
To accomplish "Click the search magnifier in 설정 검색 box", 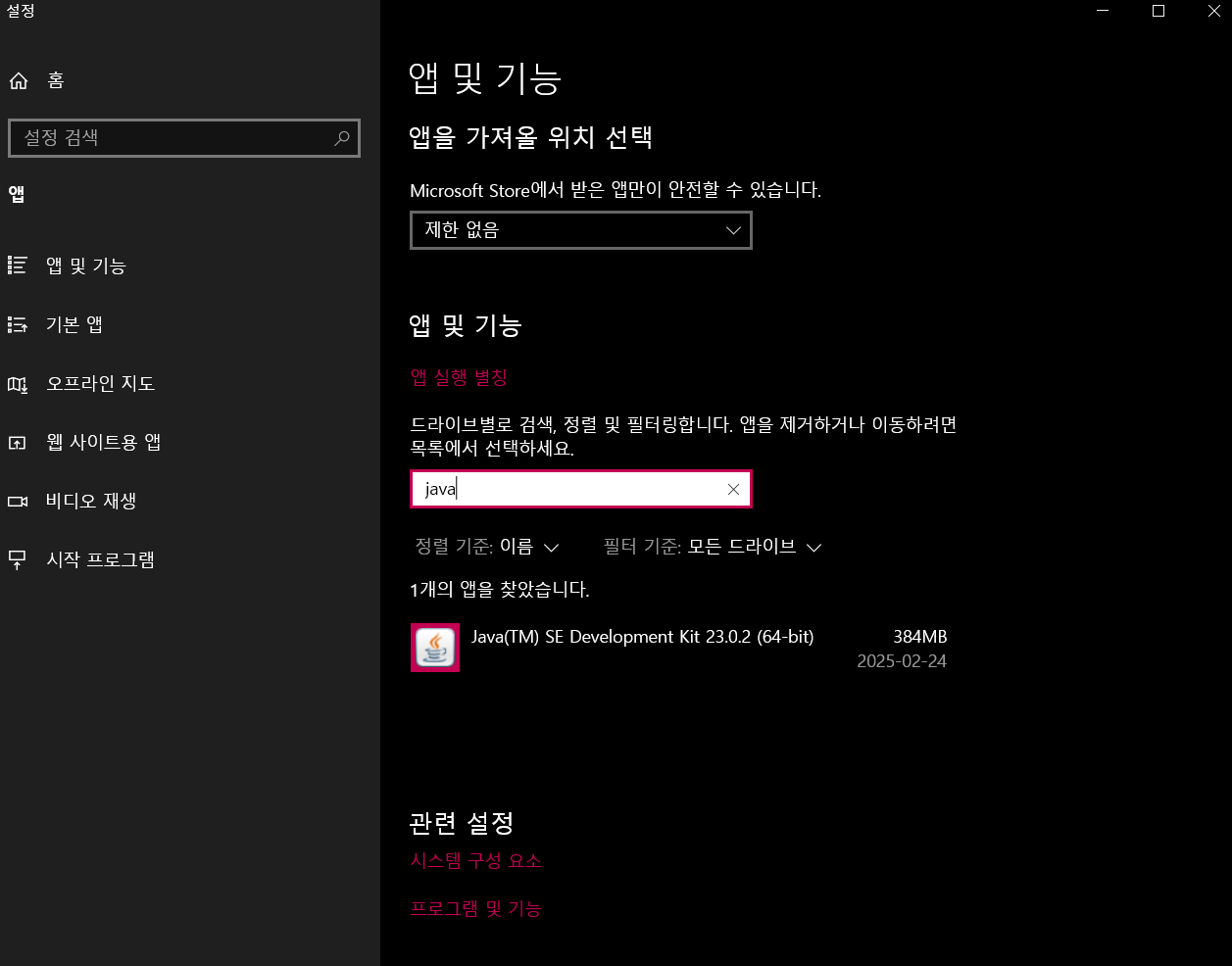I will click(x=341, y=138).
